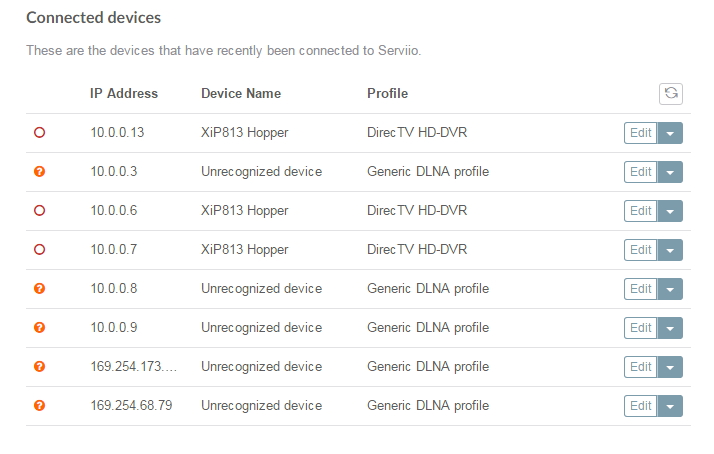Click red circle status icon for 10.0.0.7
The image size is (714, 454).
pos(40,250)
